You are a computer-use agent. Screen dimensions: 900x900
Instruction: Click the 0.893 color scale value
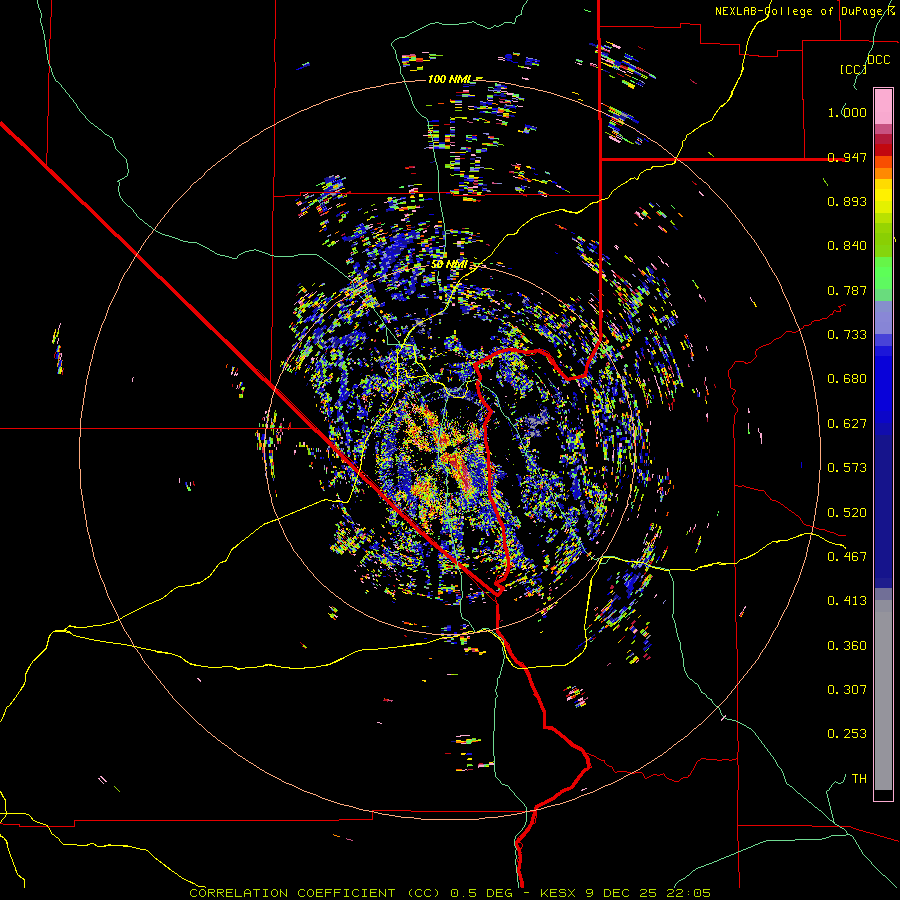click(847, 201)
